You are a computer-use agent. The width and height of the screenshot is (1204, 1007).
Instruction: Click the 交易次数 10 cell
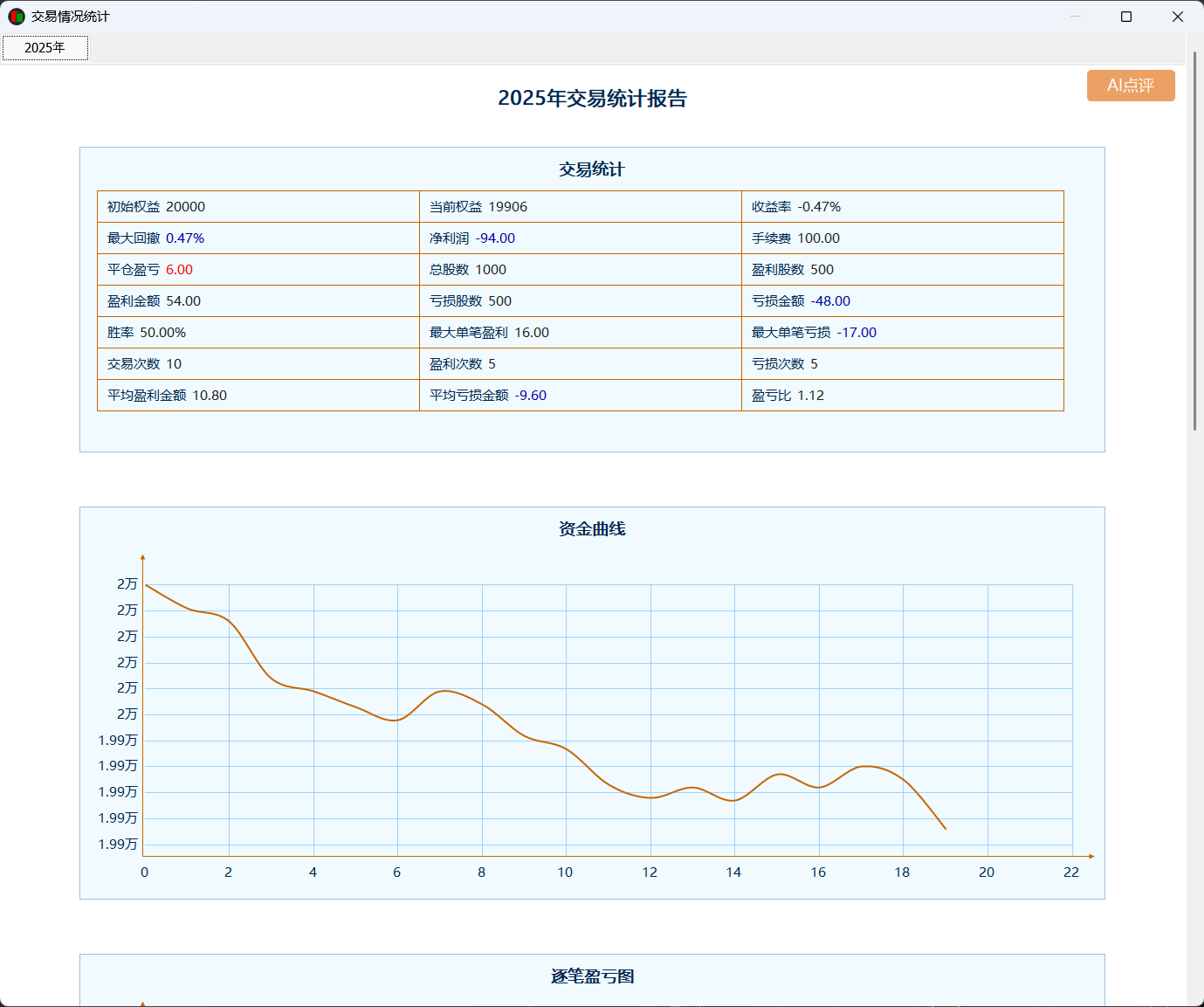(258, 364)
